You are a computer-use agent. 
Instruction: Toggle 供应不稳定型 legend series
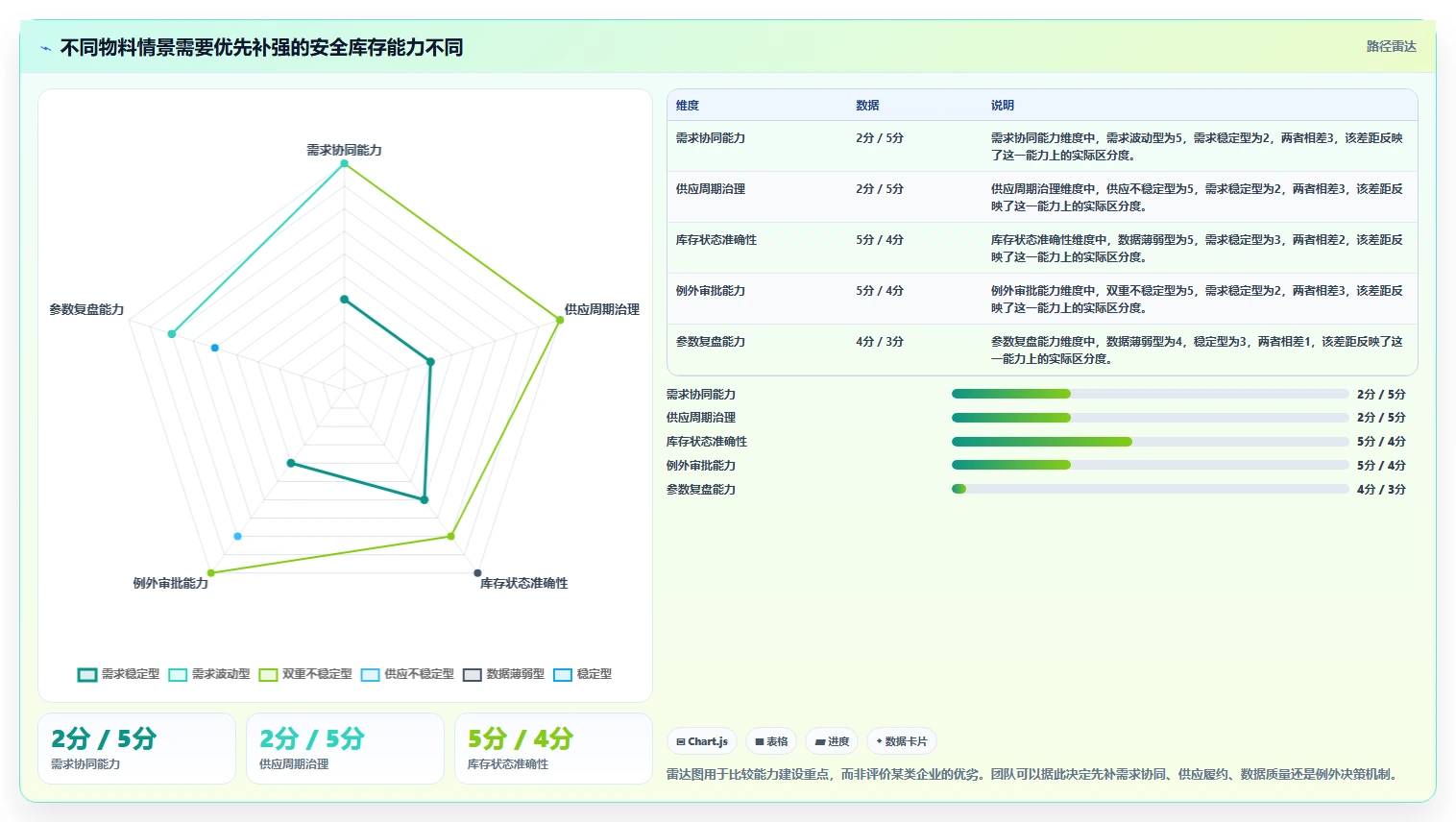[x=407, y=674]
